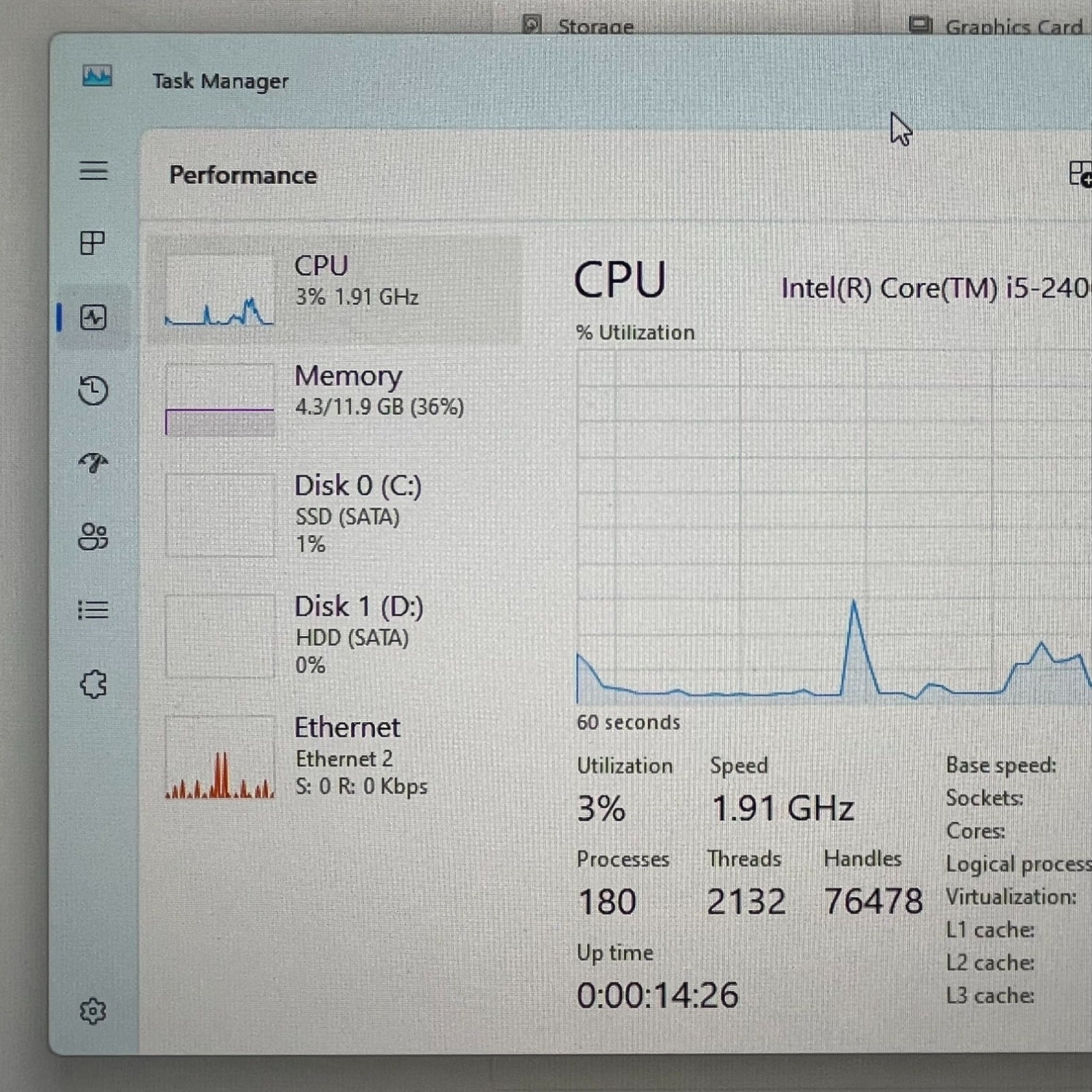Click the 'L3 cache:' label
The width and height of the screenshot is (1092, 1092).
(x=990, y=995)
